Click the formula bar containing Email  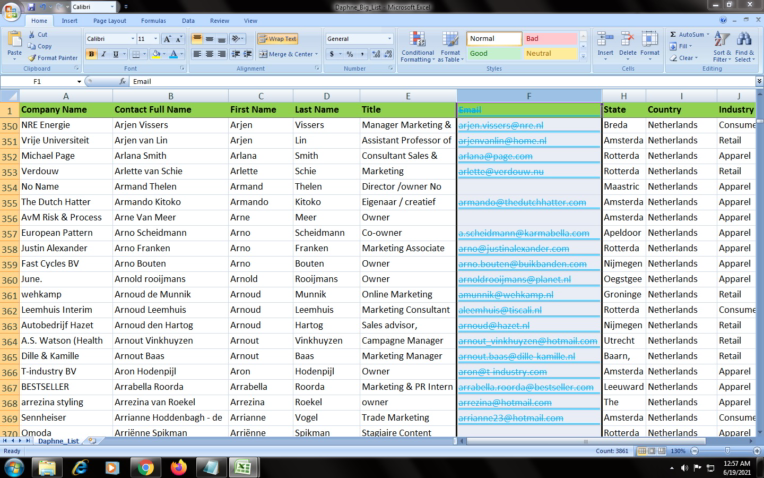442,81
